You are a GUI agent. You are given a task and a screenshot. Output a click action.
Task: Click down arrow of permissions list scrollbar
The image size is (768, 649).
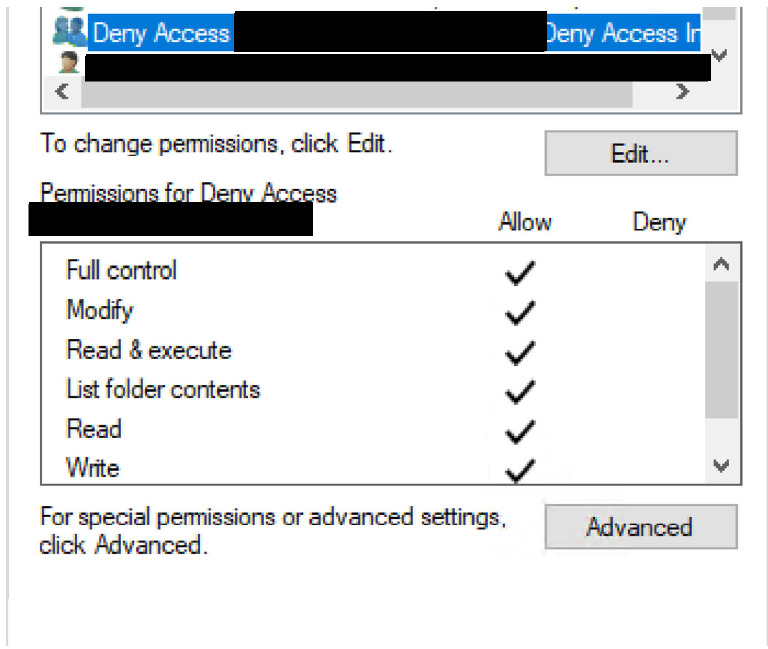coord(722,466)
